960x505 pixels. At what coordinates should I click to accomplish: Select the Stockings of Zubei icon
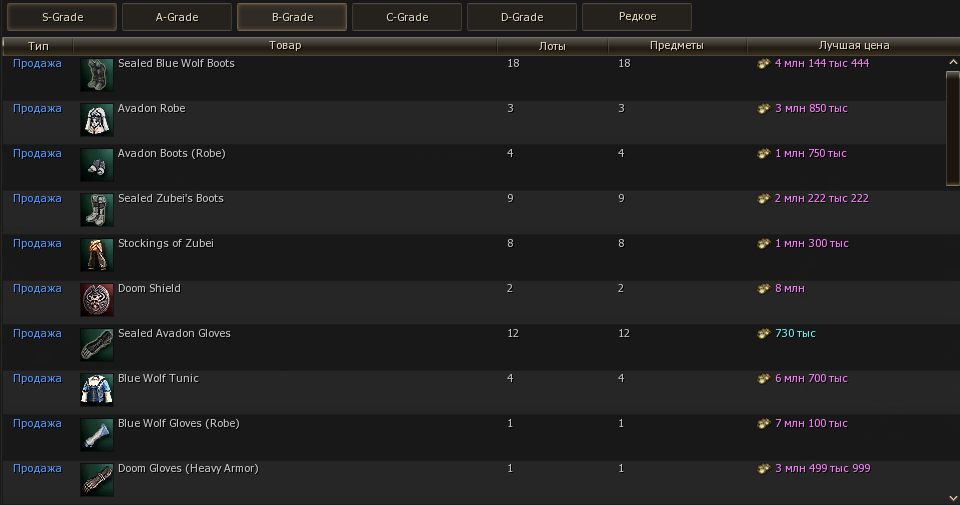pos(97,255)
